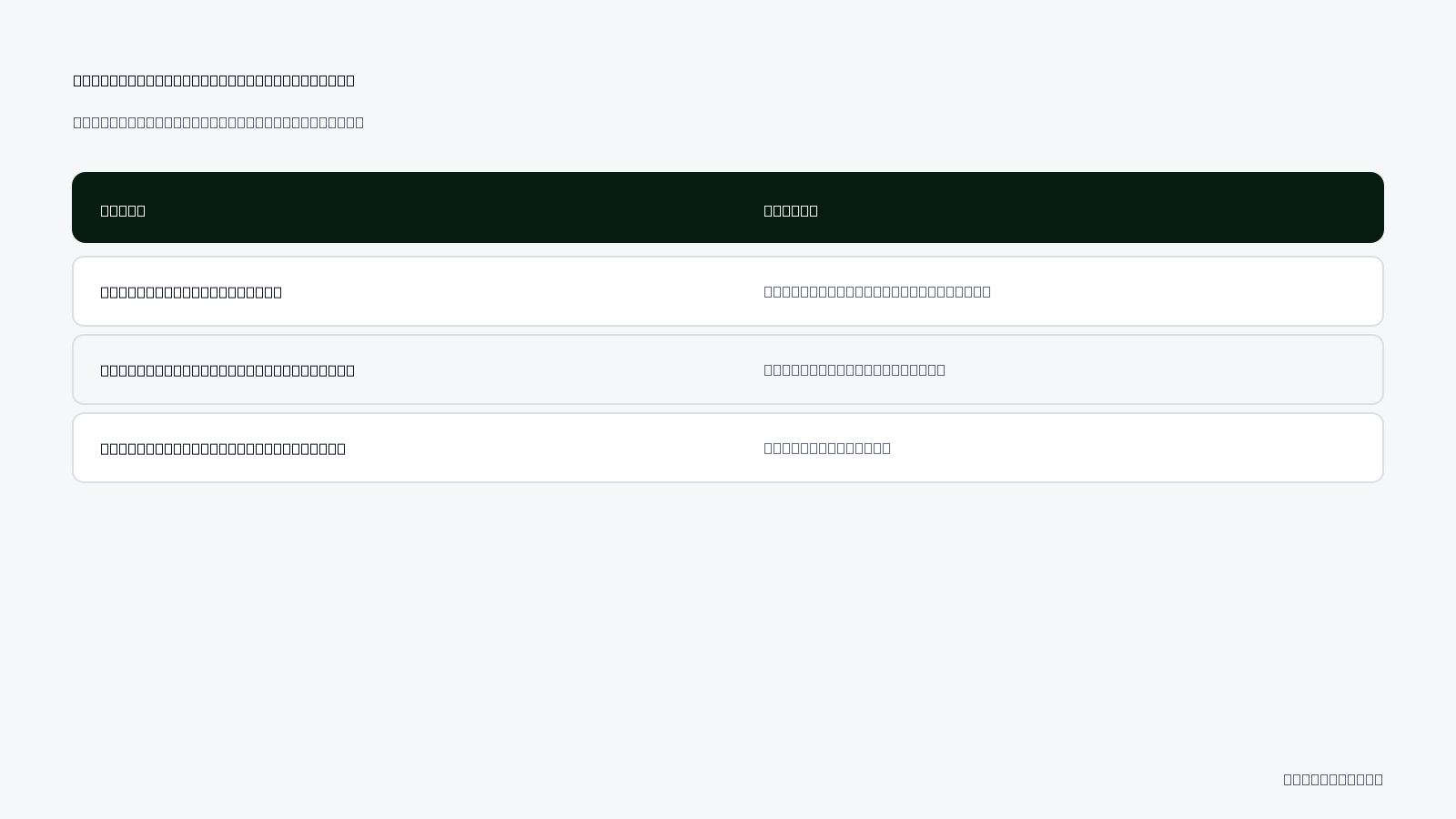Select the second column header in dark bar
Image resolution: width=1456 pixels, height=819 pixels.
pos(791,210)
